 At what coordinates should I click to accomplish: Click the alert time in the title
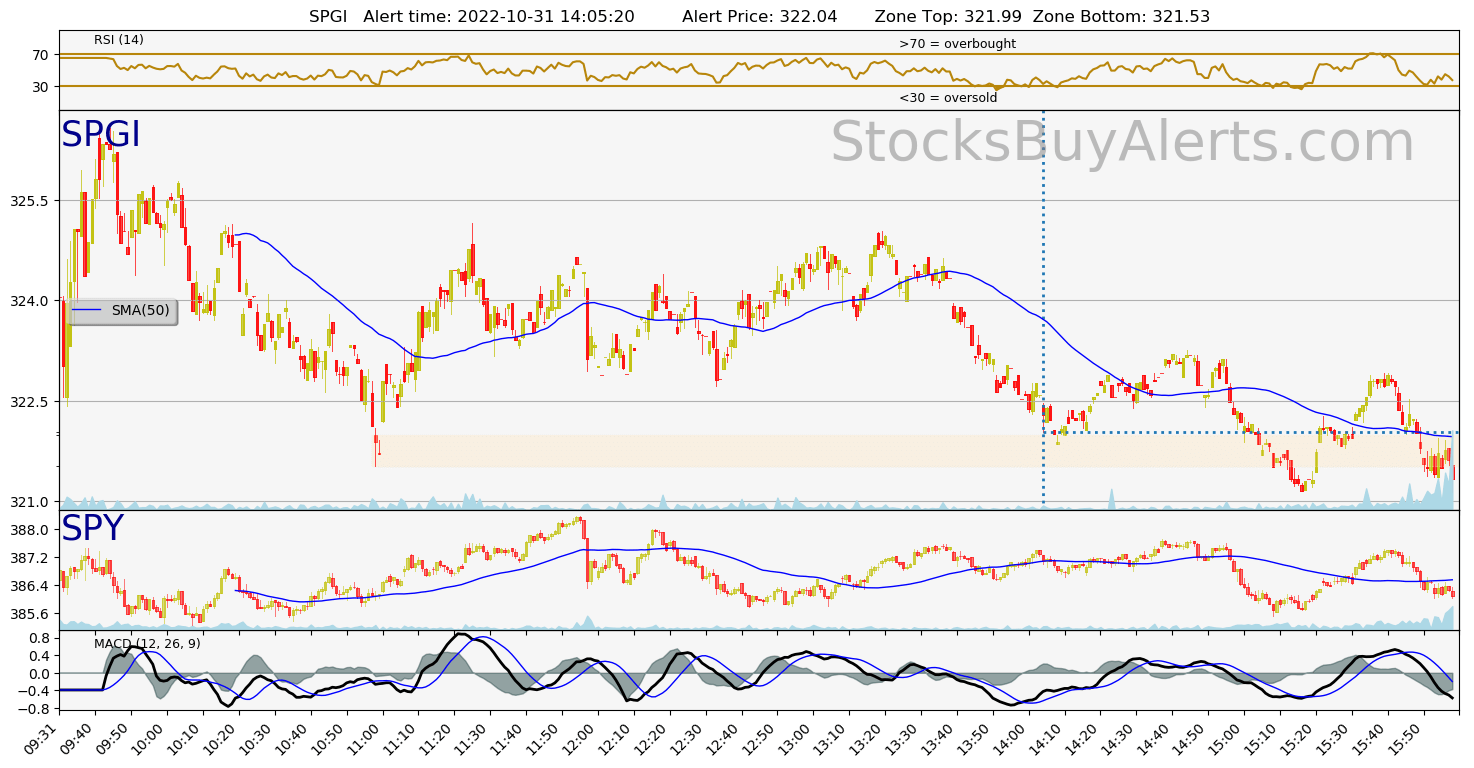point(499,16)
